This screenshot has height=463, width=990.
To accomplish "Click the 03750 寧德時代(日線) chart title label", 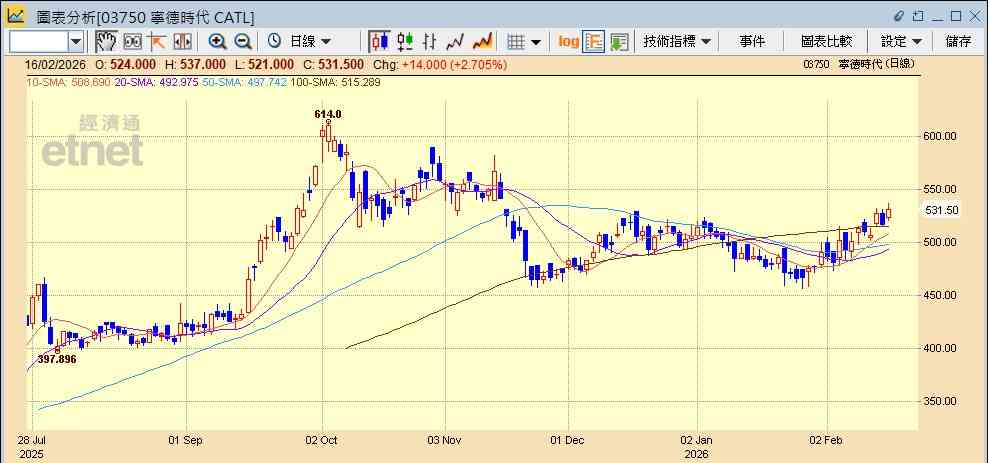I will click(859, 64).
